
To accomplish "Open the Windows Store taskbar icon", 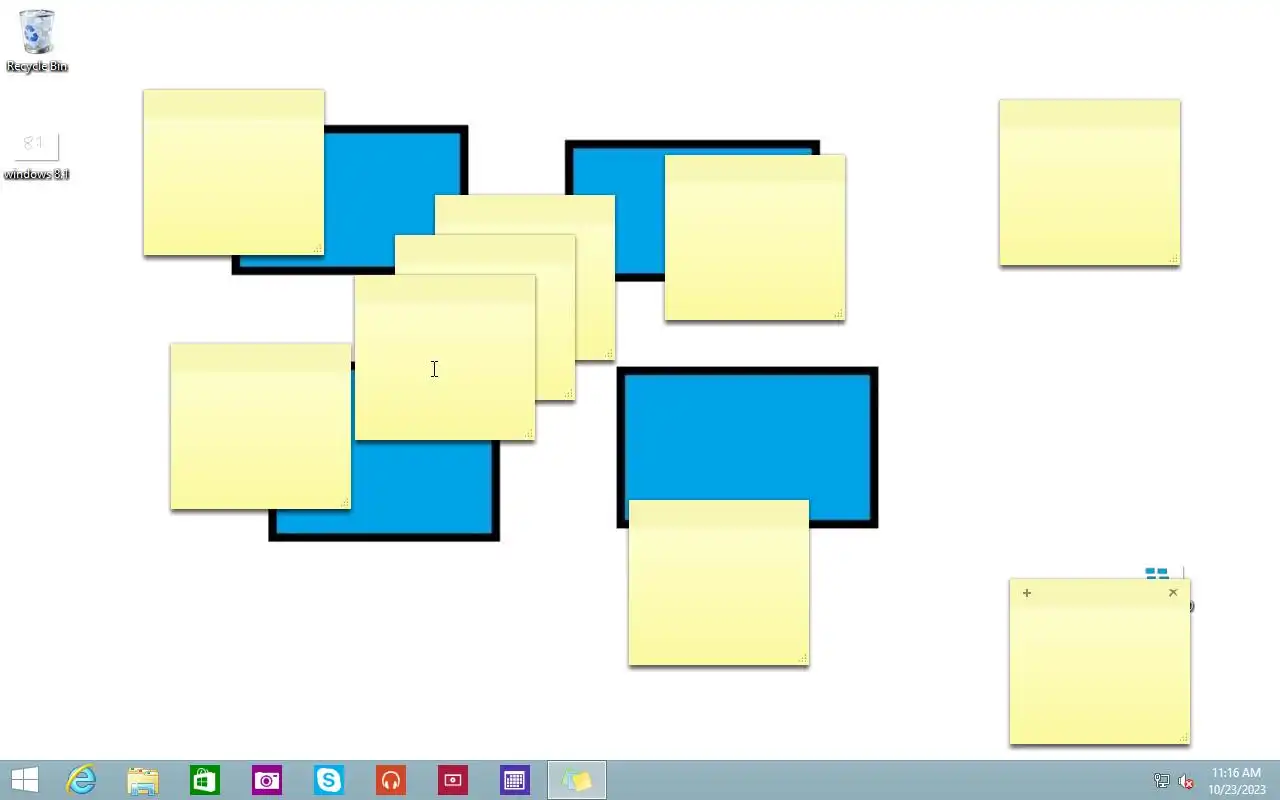I will pos(205,780).
